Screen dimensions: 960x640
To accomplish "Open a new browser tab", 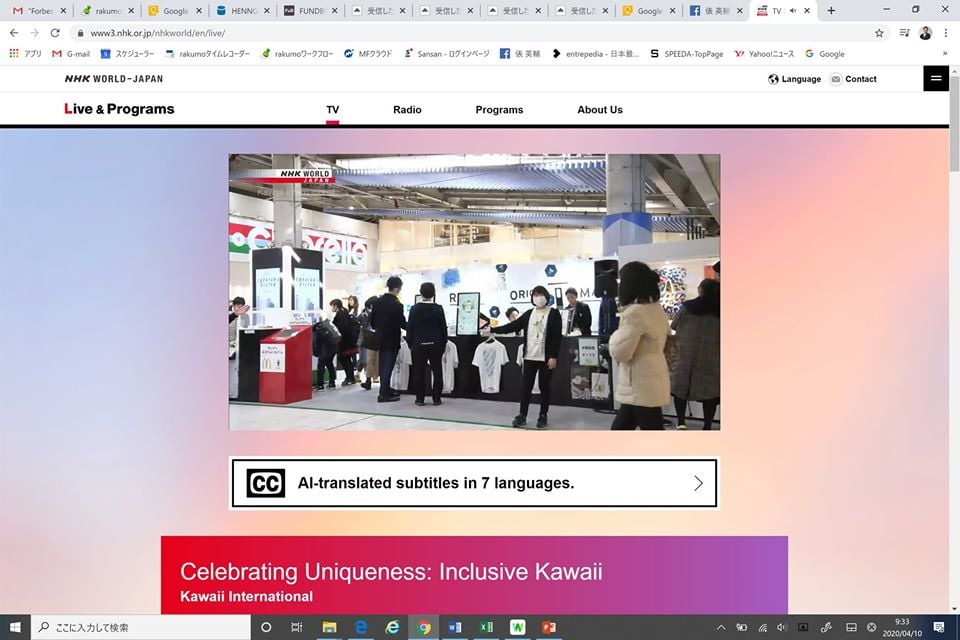I will 831,10.
